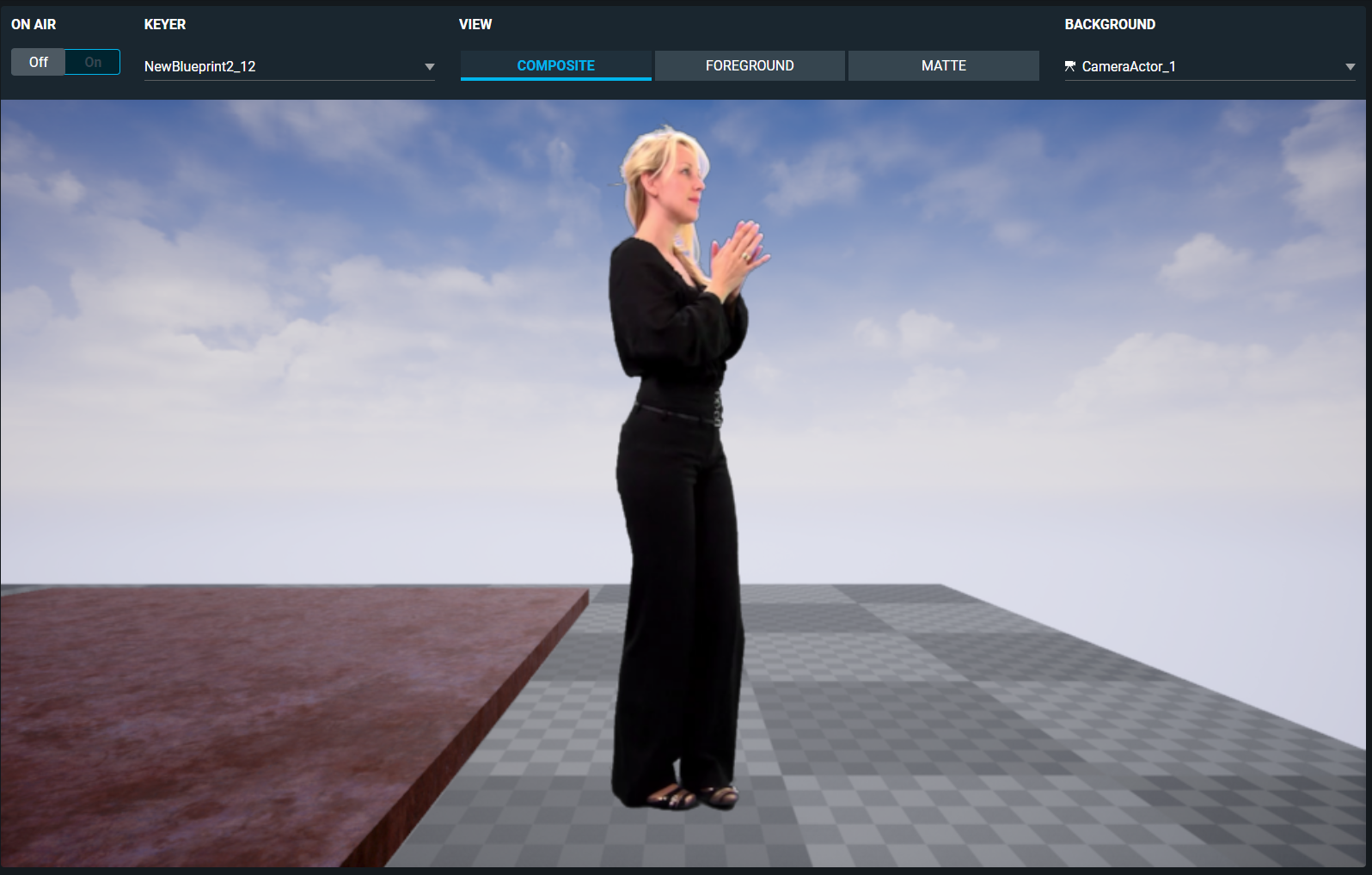Expand the Background dropdown arrow
Image resolution: width=1372 pixels, height=875 pixels.
[x=1350, y=67]
